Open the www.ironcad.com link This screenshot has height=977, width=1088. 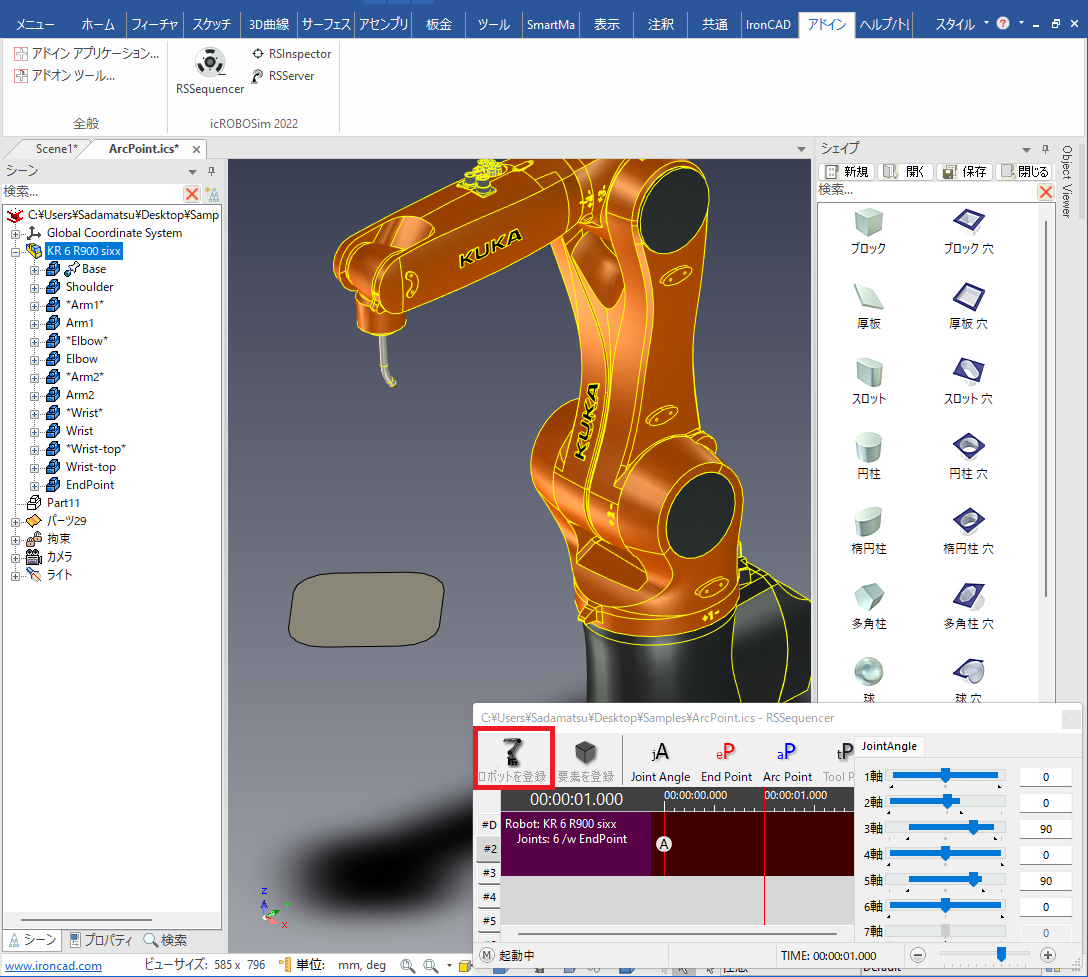pyautogui.click(x=53, y=966)
